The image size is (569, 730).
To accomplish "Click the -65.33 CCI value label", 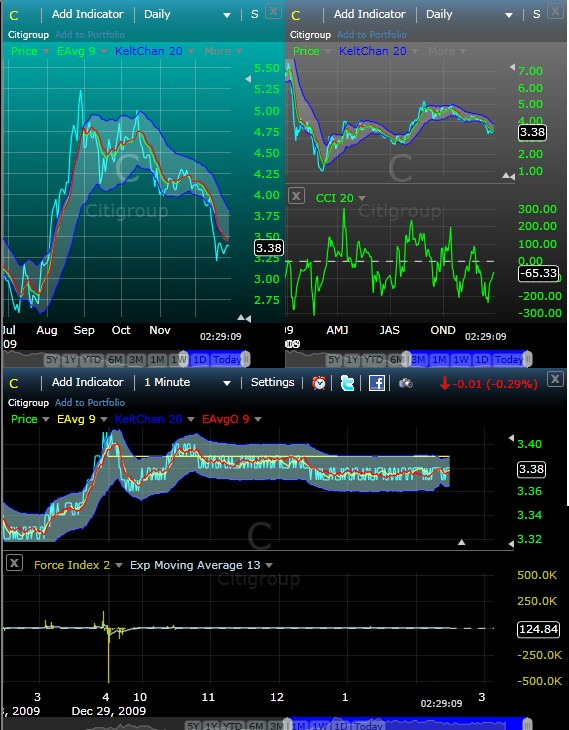I will point(538,273).
